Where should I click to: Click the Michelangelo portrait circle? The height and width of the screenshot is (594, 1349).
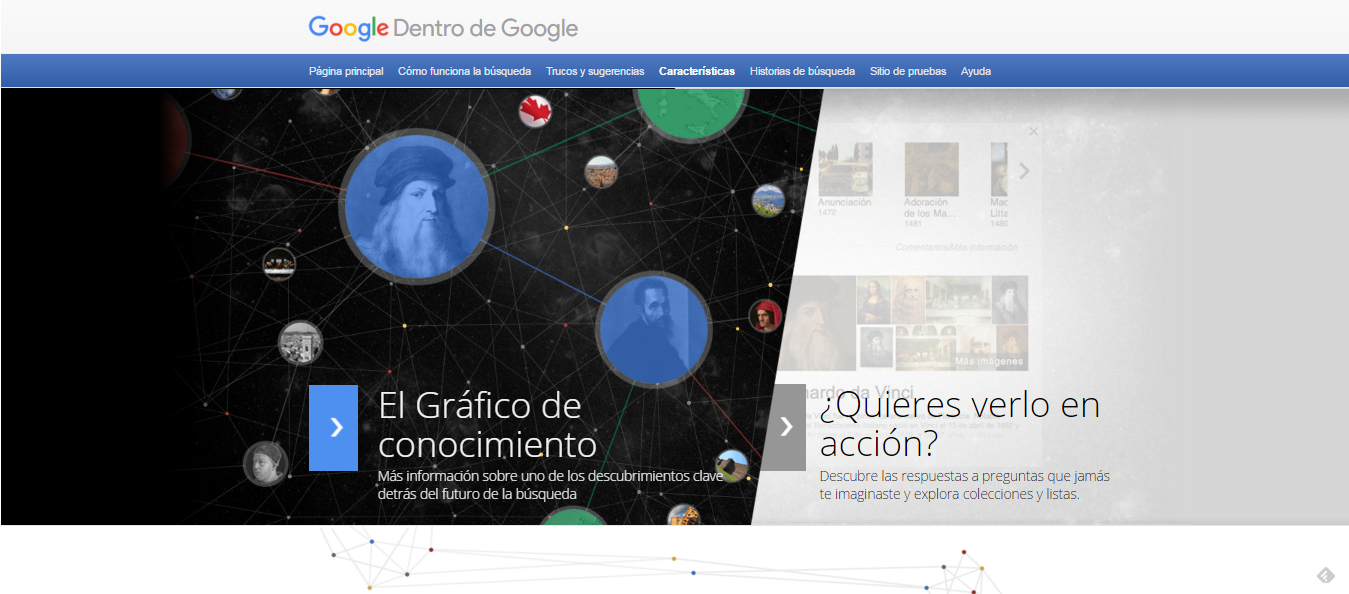[654, 329]
